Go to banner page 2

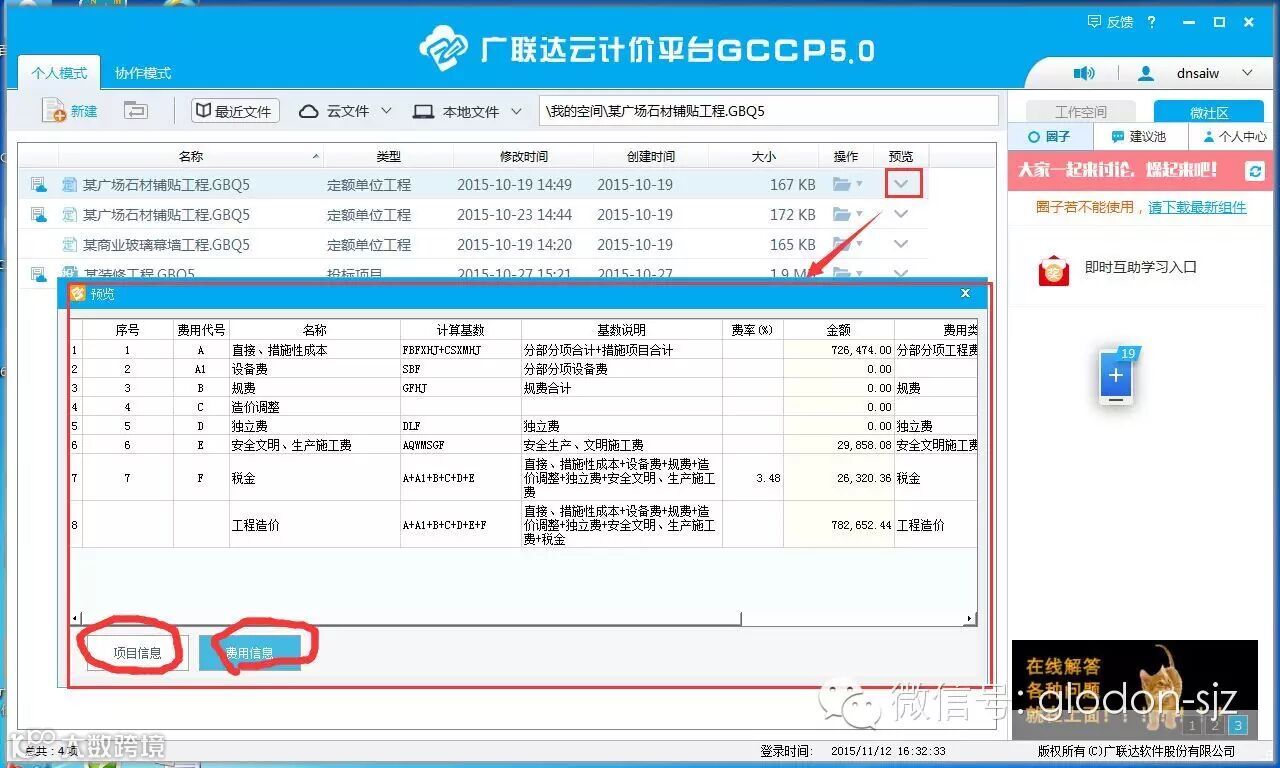coord(1215,726)
